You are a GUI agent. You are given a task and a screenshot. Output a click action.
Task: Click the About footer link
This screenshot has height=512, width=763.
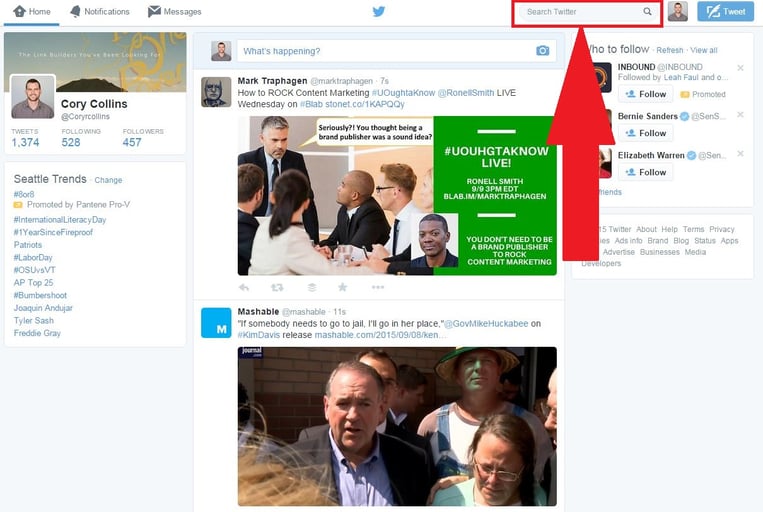(x=646, y=229)
